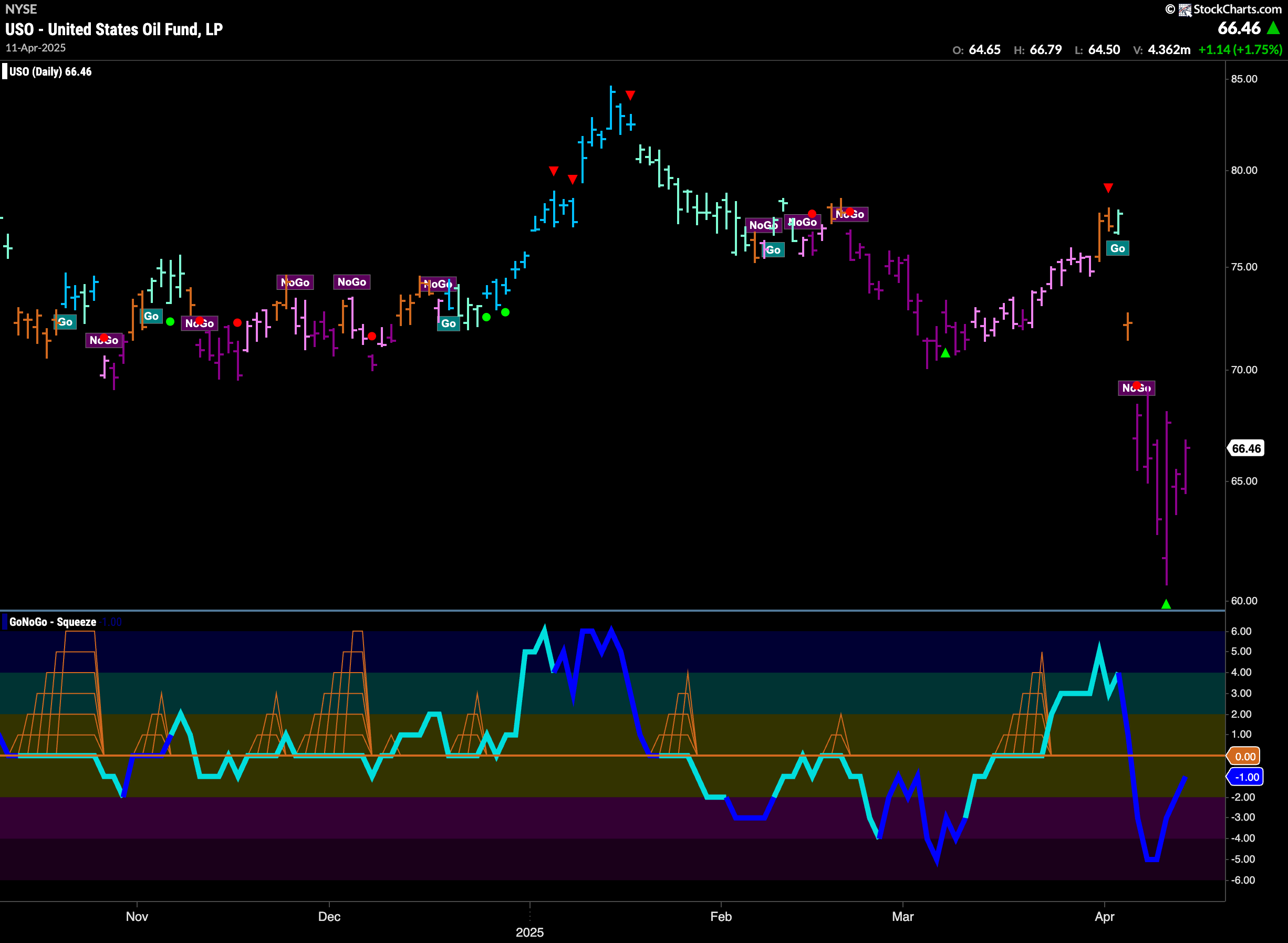1288x943 pixels.
Task: Click the 70.00 price axis label
Action: coord(1244,370)
